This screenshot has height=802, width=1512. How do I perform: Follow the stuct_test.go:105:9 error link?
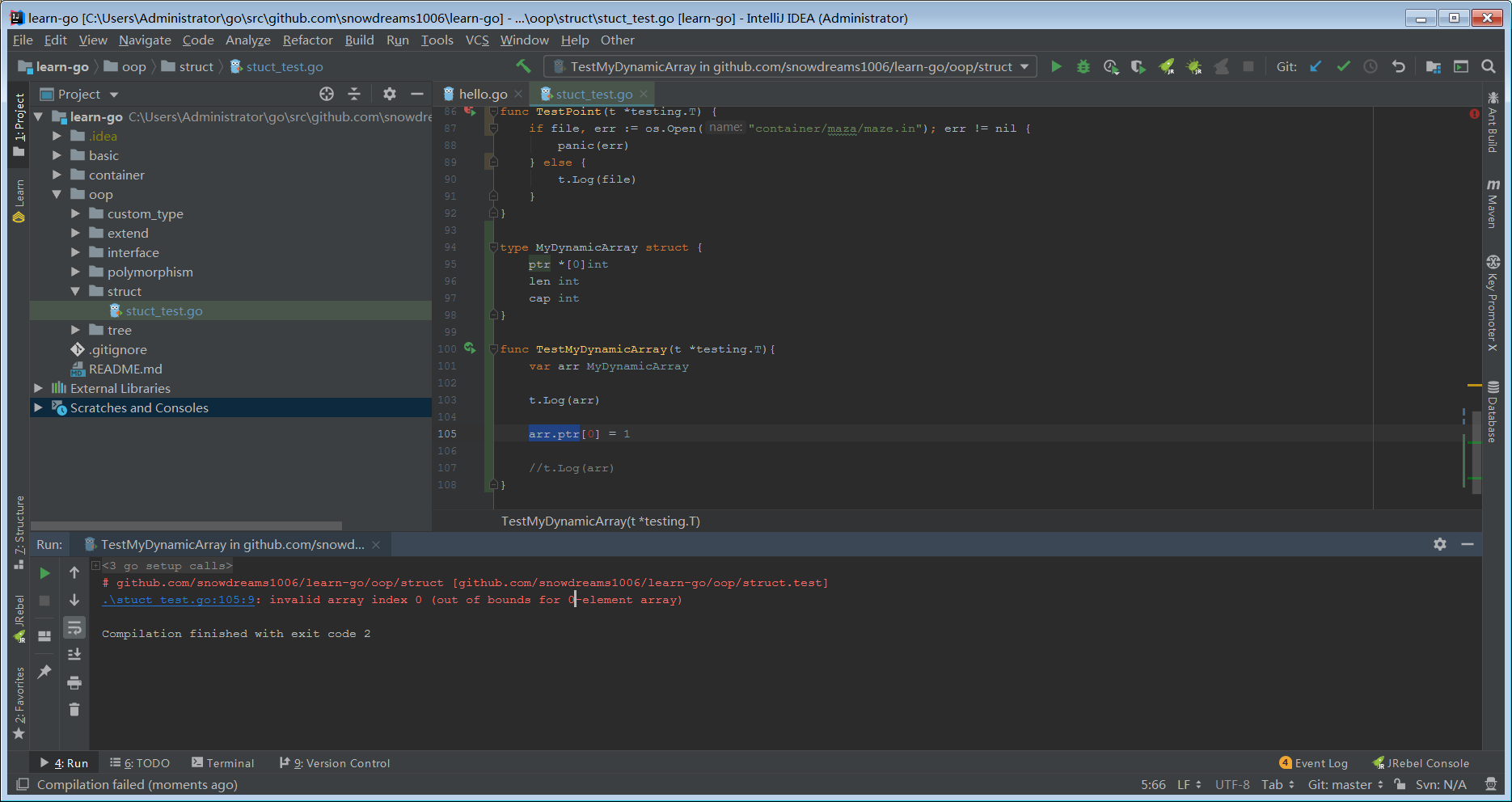178,599
